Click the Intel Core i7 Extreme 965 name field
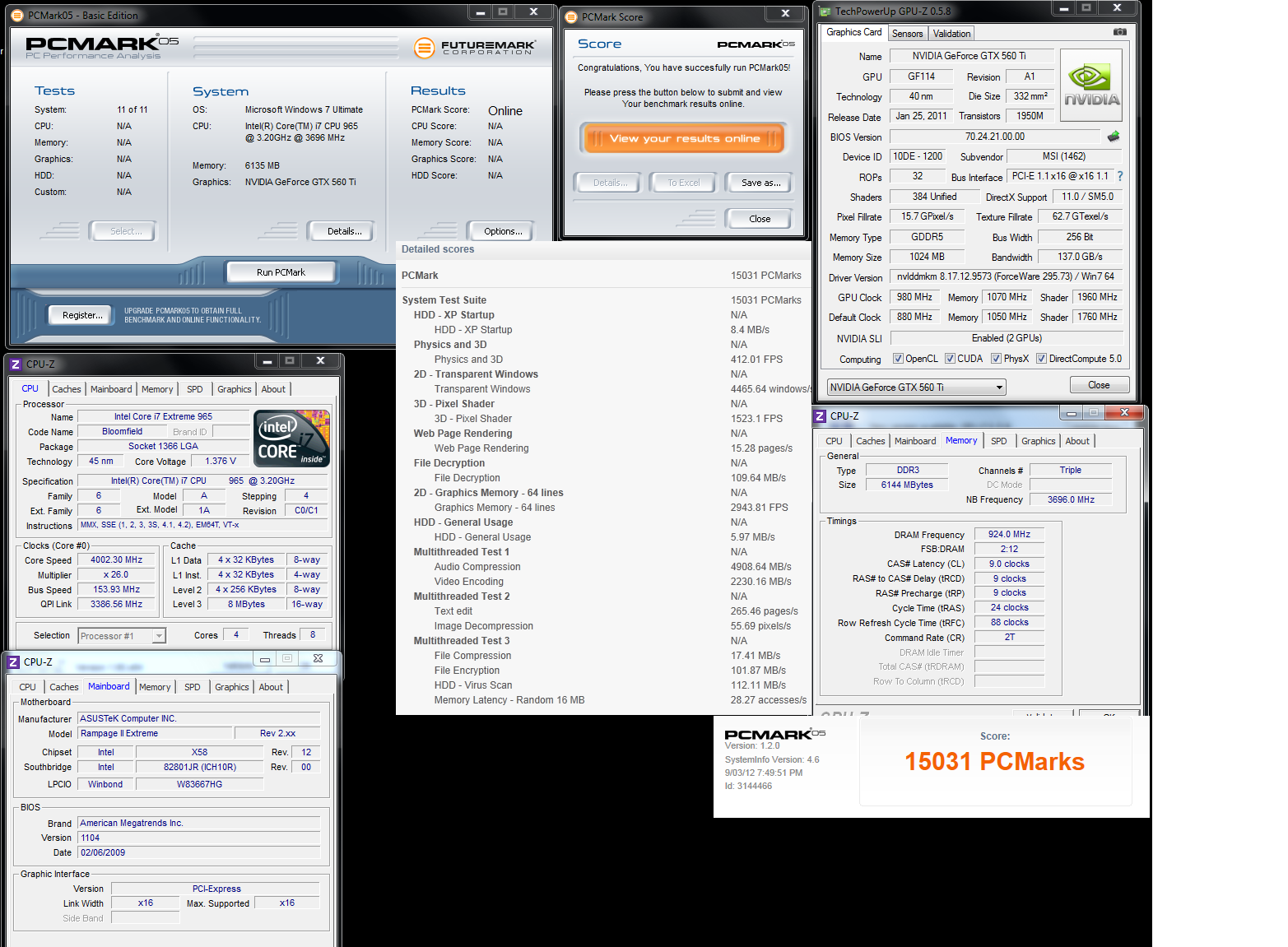The height and width of the screenshot is (947, 1288). pos(163,416)
